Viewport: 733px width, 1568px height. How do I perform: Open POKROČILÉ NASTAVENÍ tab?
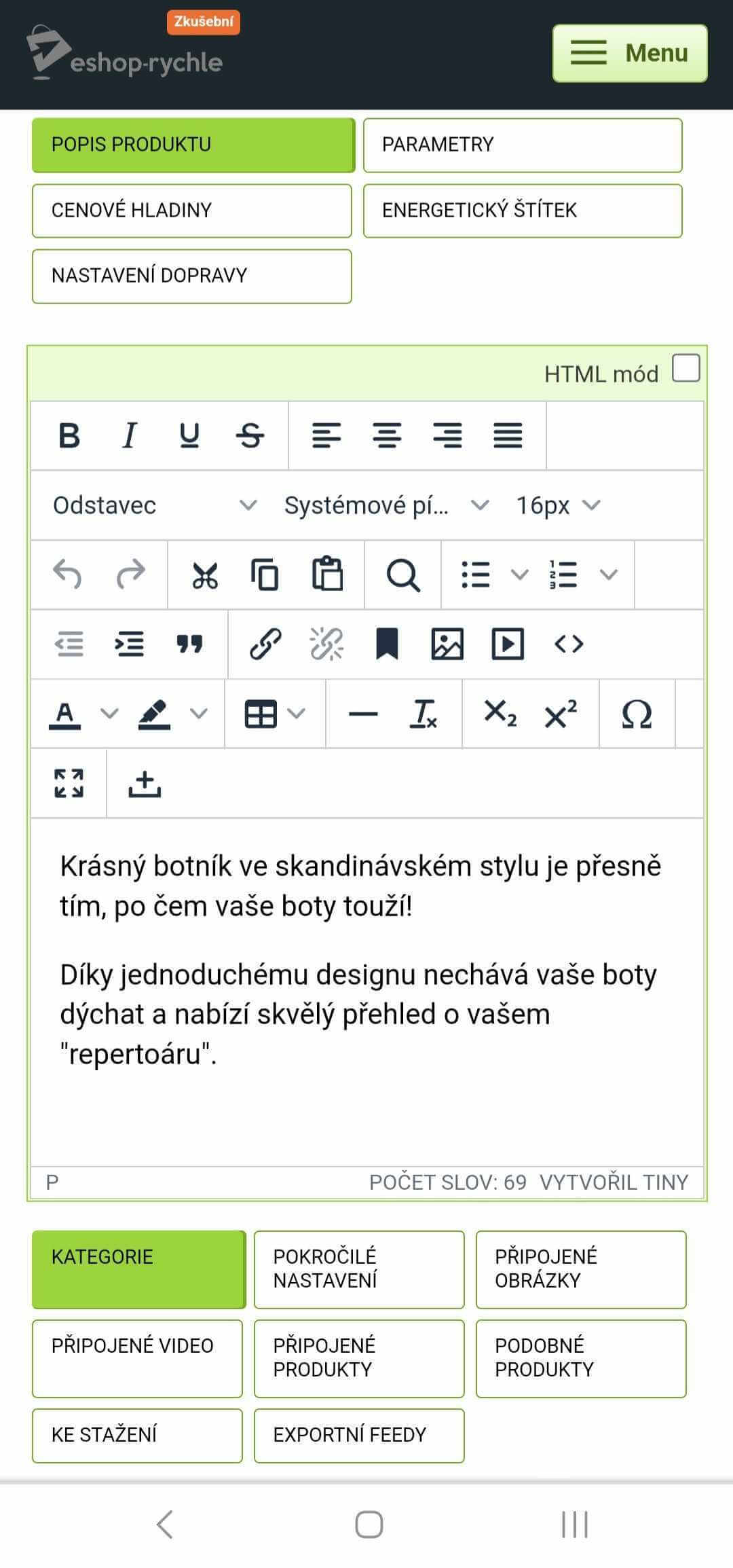[359, 1269]
